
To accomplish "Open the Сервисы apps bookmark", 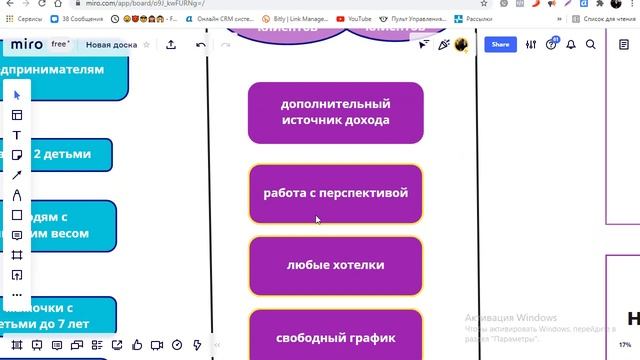I will [24, 19].
